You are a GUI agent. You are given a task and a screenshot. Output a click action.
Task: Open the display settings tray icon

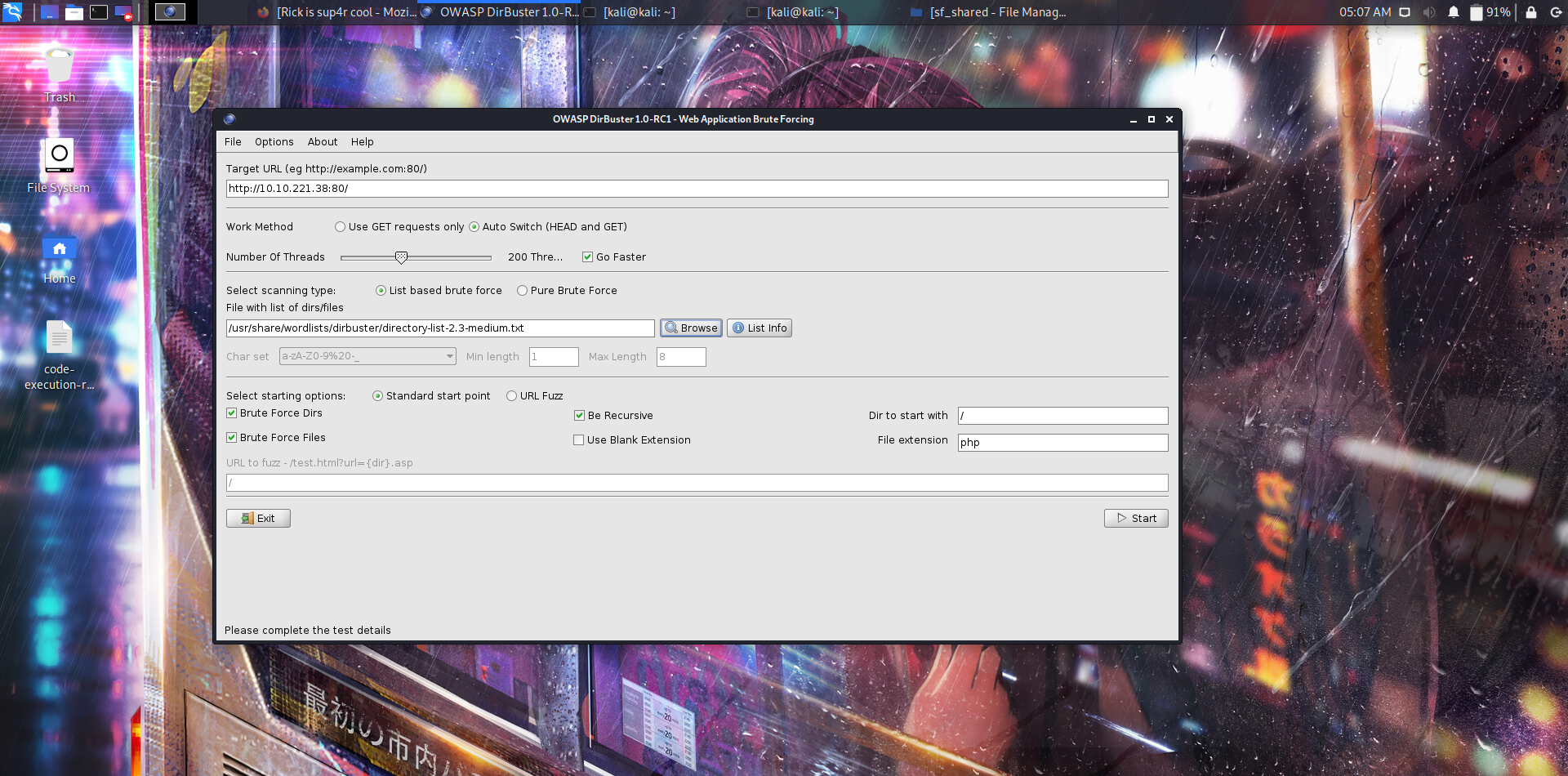1405,12
